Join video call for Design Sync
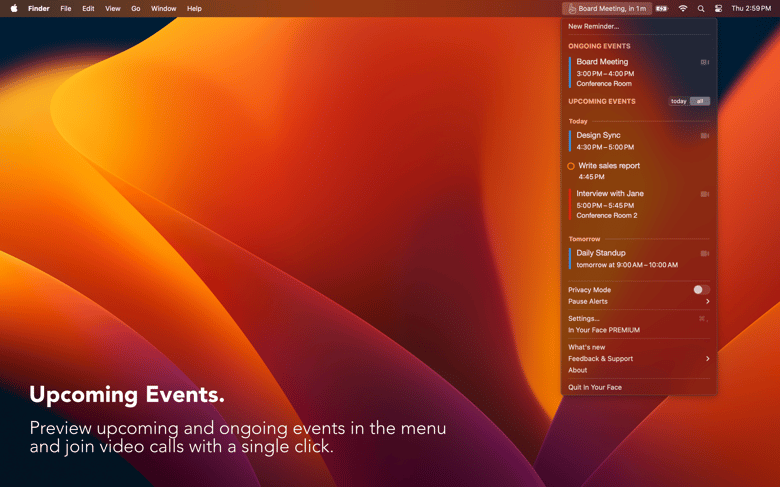780x487 pixels. click(705, 135)
